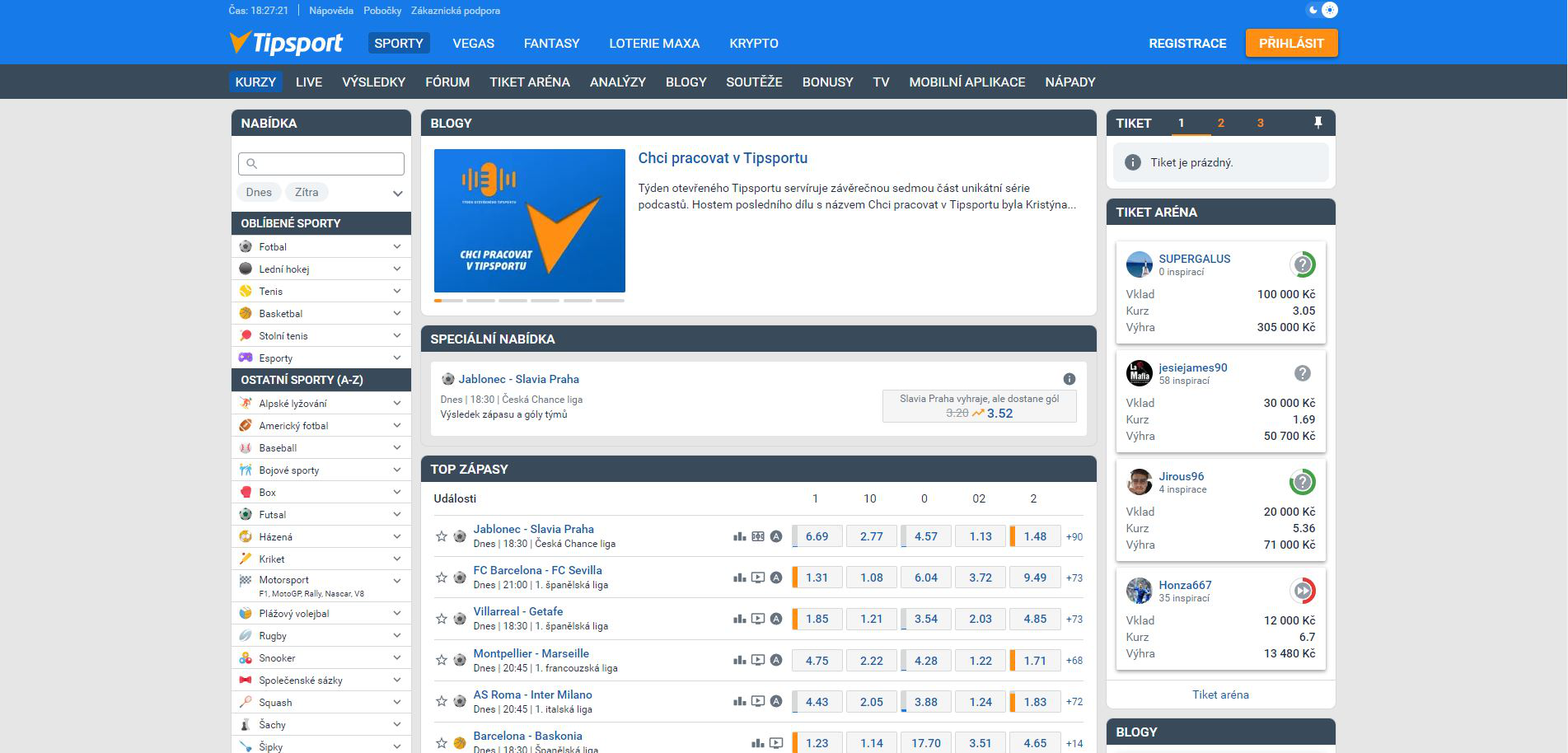Click the sport search input field
Image resolution: width=1568 pixels, height=753 pixels.
(x=321, y=163)
